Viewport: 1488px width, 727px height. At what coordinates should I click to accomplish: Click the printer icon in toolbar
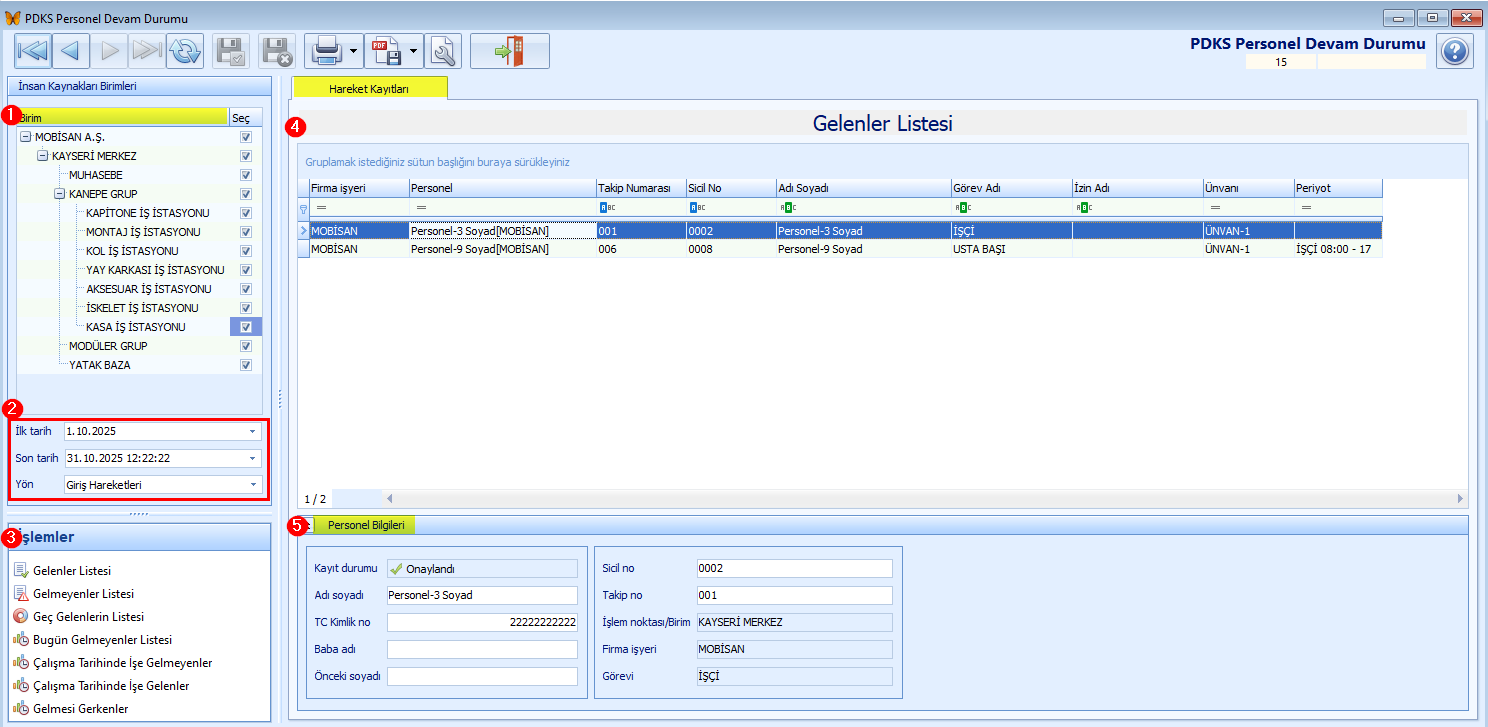[x=324, y=51]
